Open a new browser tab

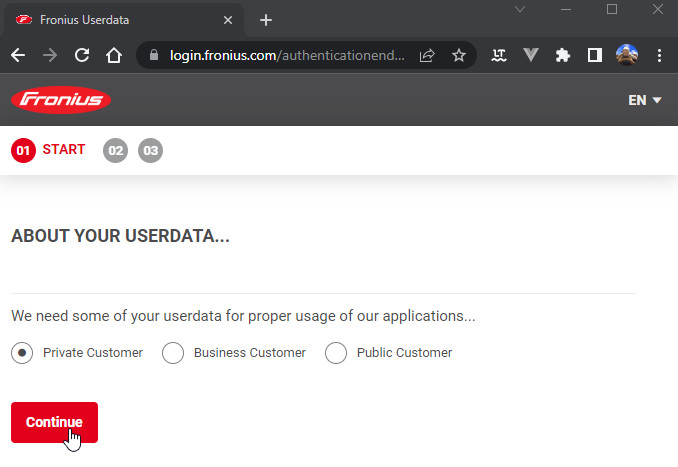[265, 20]
